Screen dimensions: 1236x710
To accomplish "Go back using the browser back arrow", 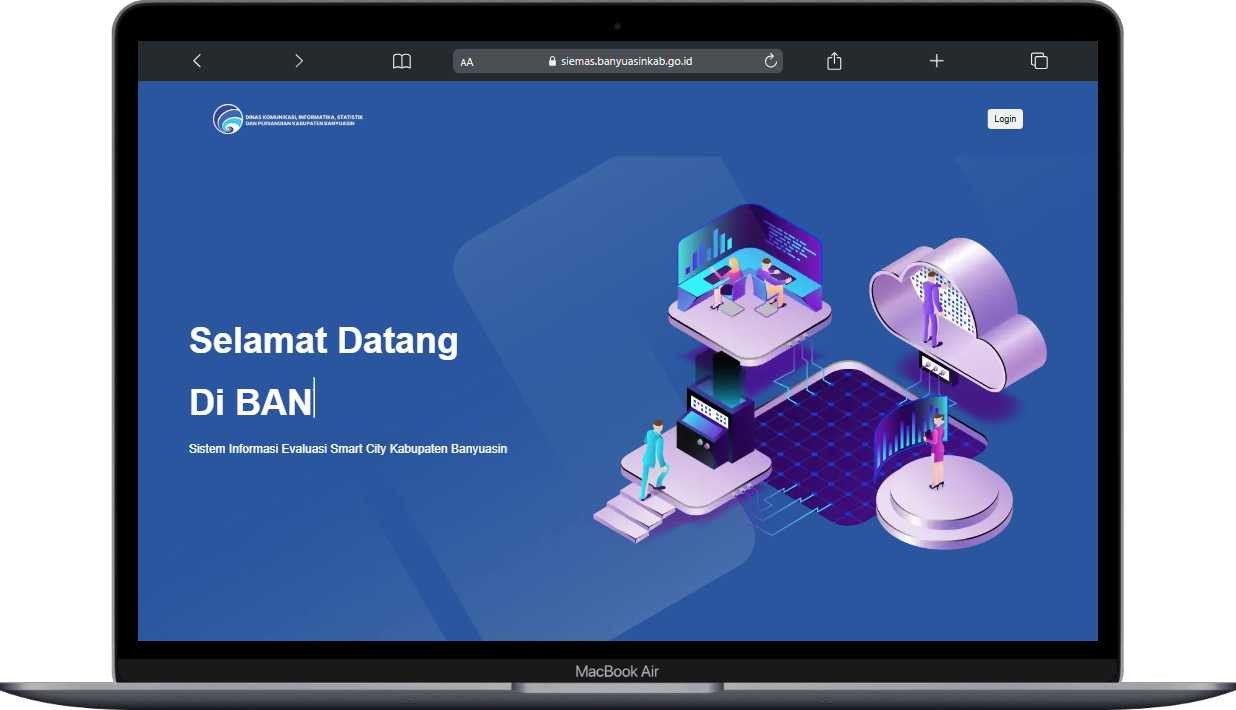I will 197,61.
